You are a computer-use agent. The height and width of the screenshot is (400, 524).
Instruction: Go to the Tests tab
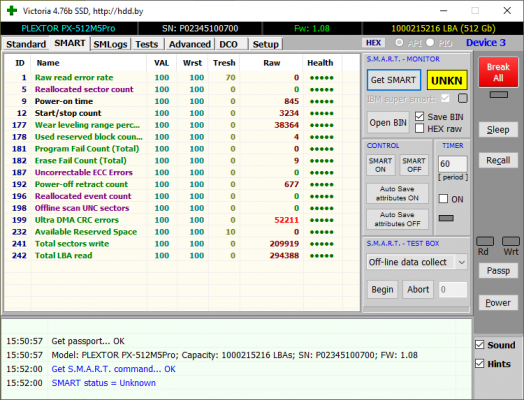146,44
